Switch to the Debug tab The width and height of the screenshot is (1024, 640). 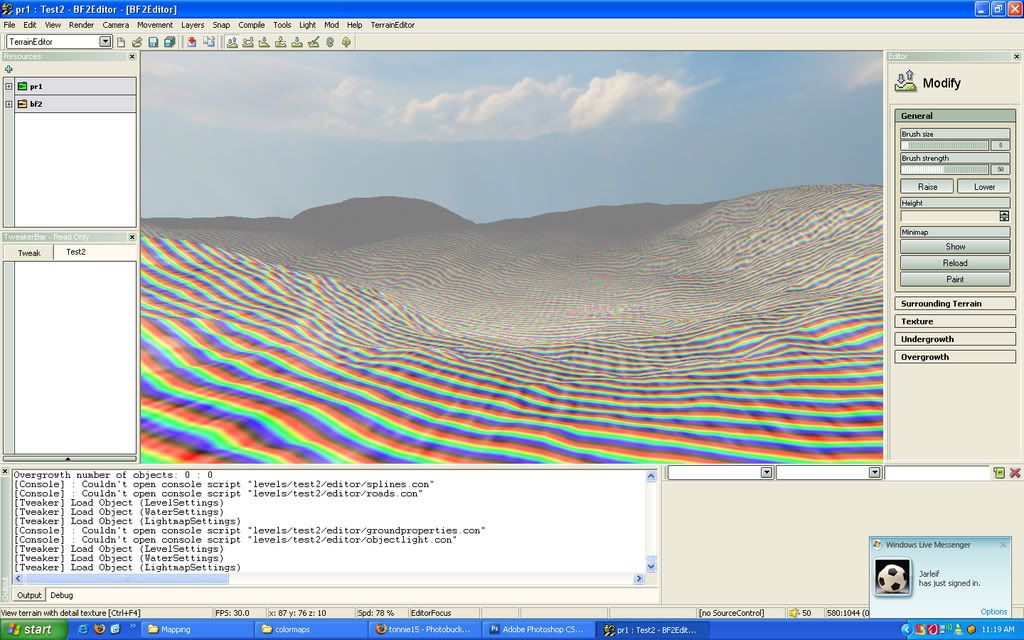click(x=61, y=595)
